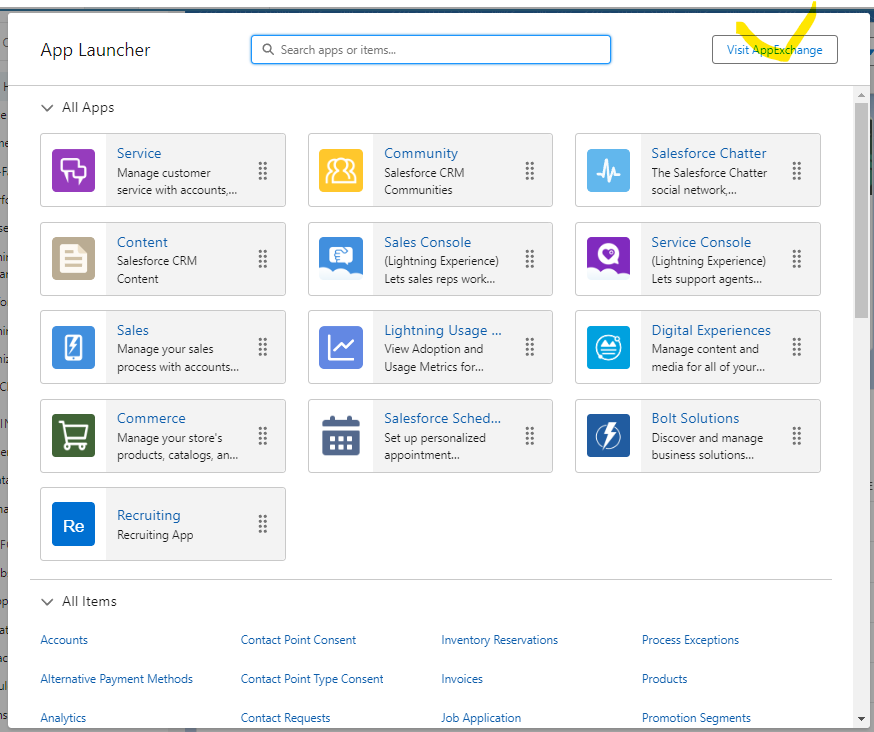Open Contact Point Type Consent item

[312, 679]
